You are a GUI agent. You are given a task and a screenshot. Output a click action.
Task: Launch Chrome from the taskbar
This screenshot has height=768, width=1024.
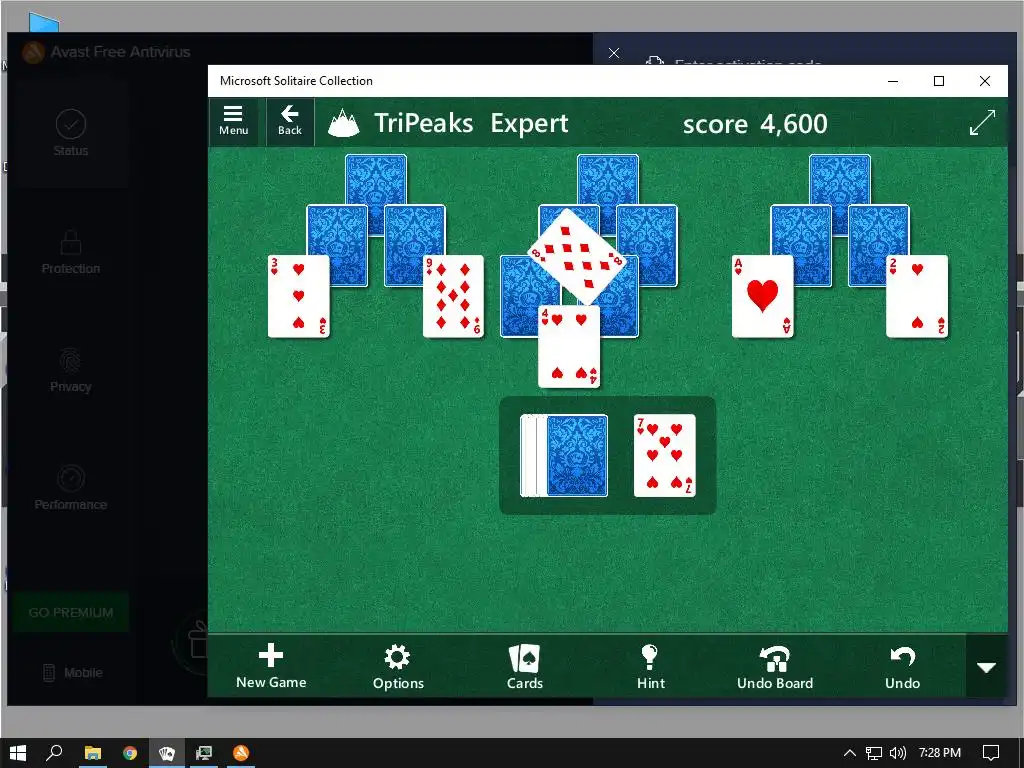point(130,753)
